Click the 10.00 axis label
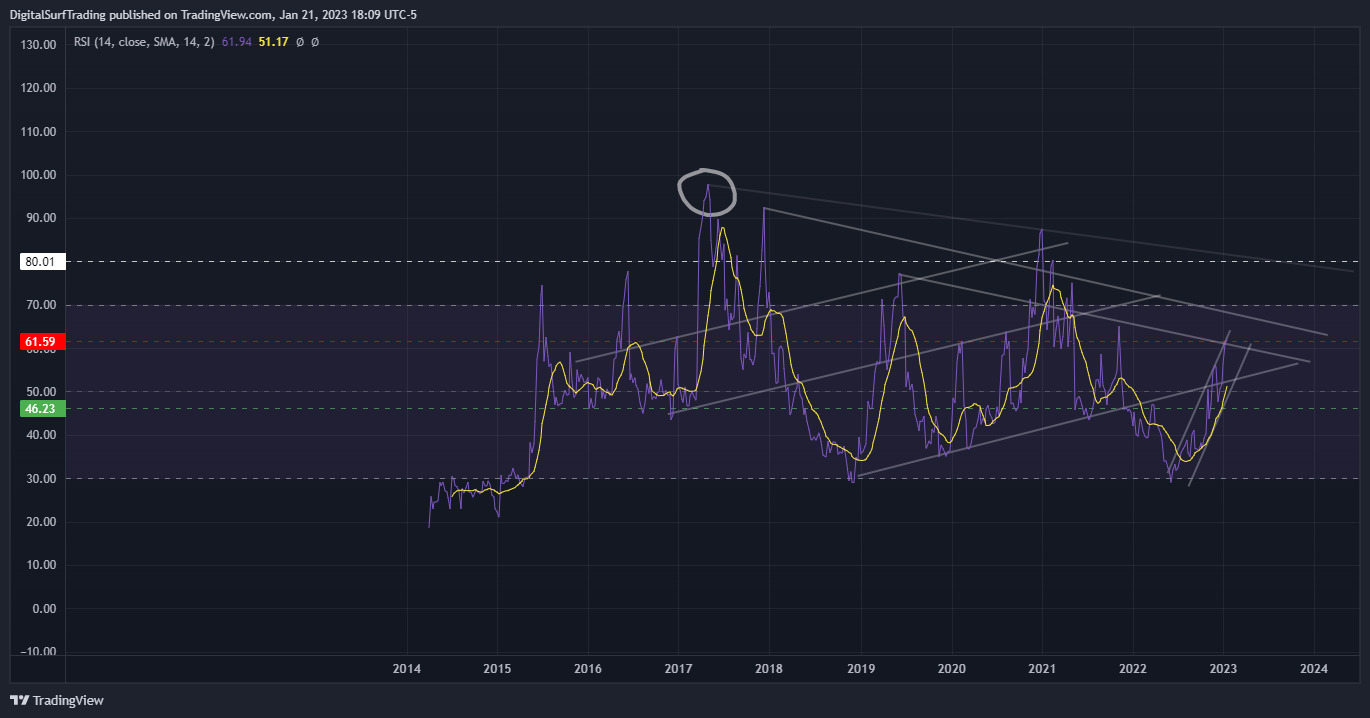 tap(40, 565)
